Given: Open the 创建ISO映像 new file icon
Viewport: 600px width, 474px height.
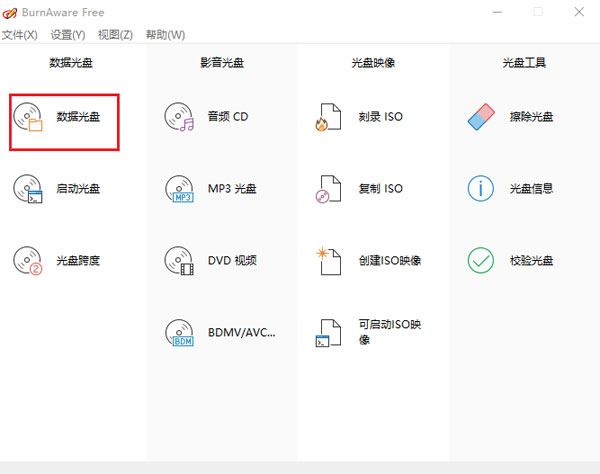Looking at the screenshot, I should [x=328, y=261].
